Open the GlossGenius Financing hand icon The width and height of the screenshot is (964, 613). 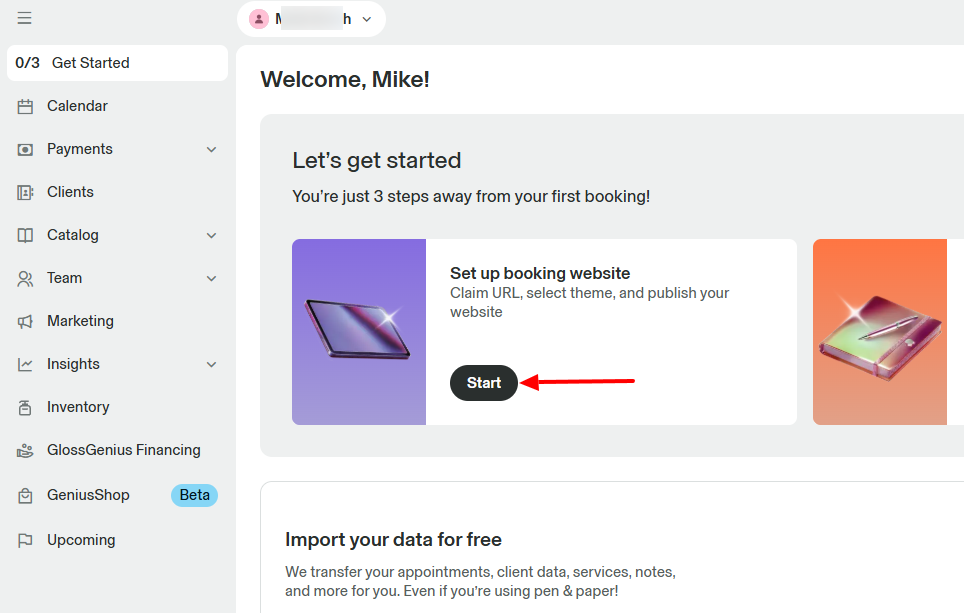25,450
